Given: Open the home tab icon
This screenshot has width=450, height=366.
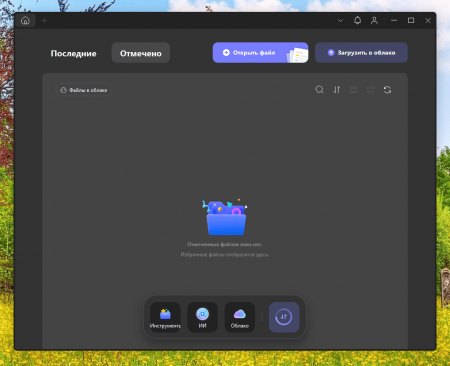Looking at the screenshot, I should (25, 21).
